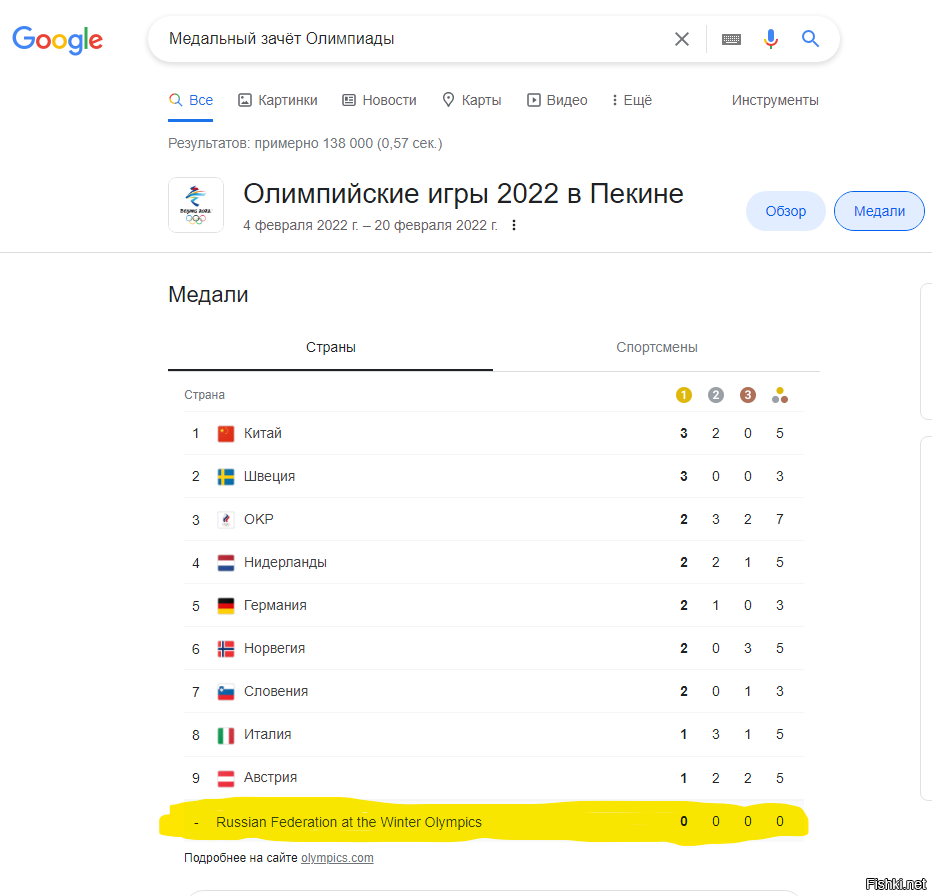Start voice search with microphone

click(x=770, y=39)
